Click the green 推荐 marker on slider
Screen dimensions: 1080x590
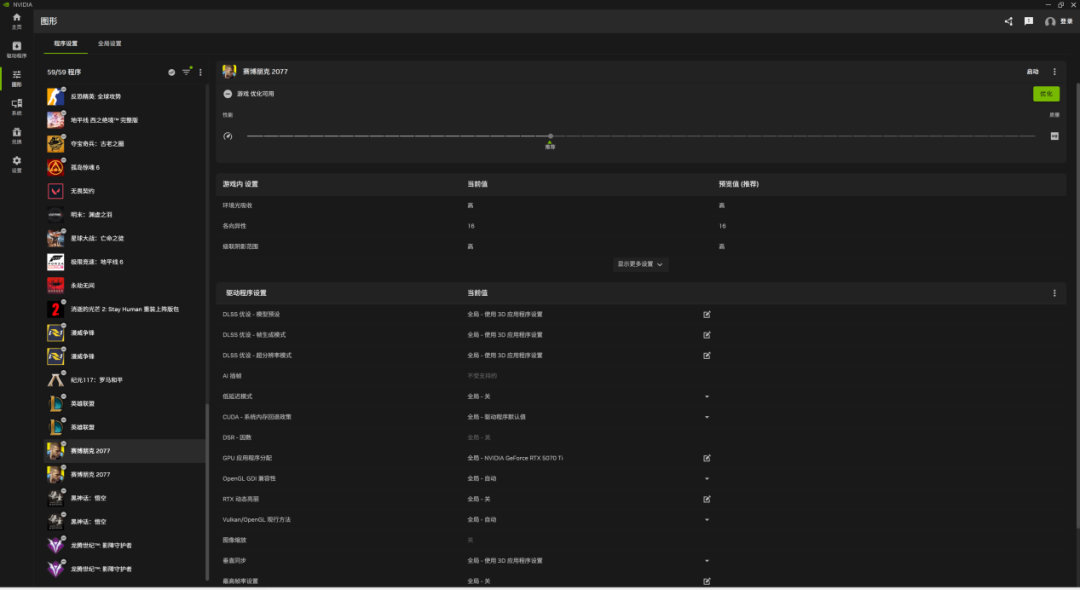[x=550, y=145]
